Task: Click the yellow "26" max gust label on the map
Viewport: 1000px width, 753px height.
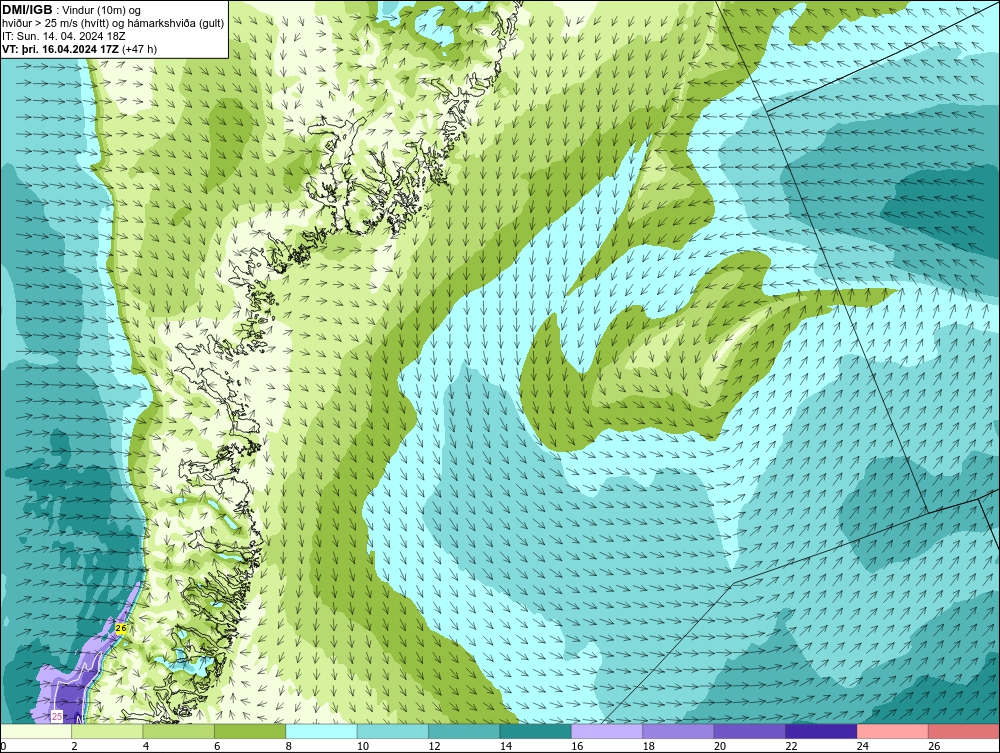Action: pyautogui.click(x=121, y=629)
